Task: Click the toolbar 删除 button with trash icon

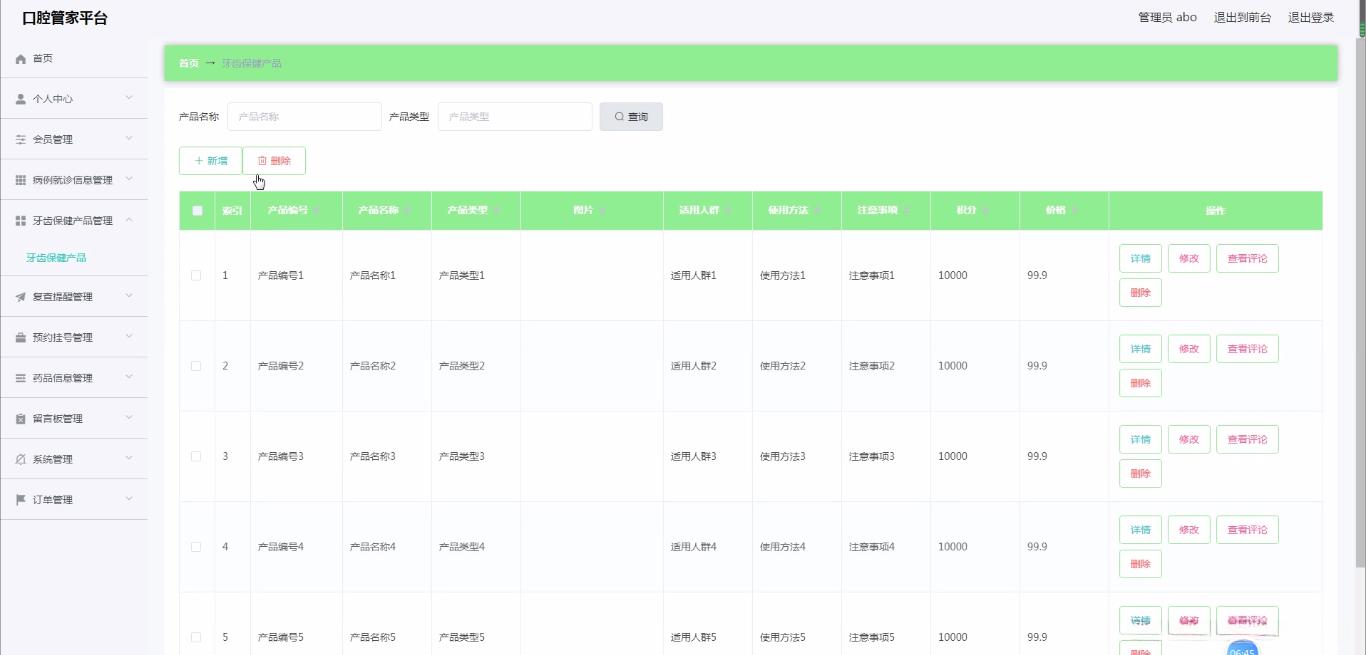Action: [x=274, y=161]
